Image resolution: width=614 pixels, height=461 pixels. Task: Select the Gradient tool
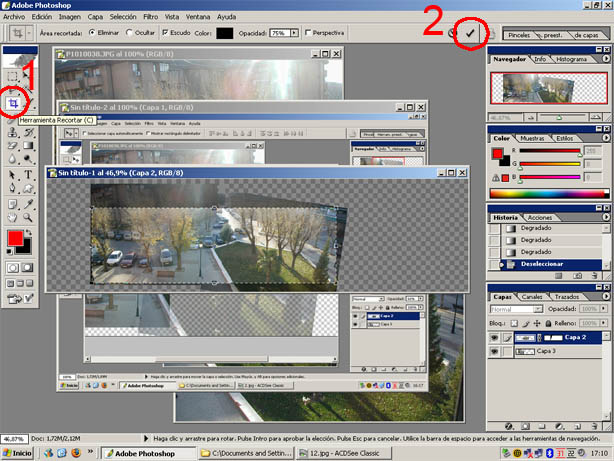28,146
